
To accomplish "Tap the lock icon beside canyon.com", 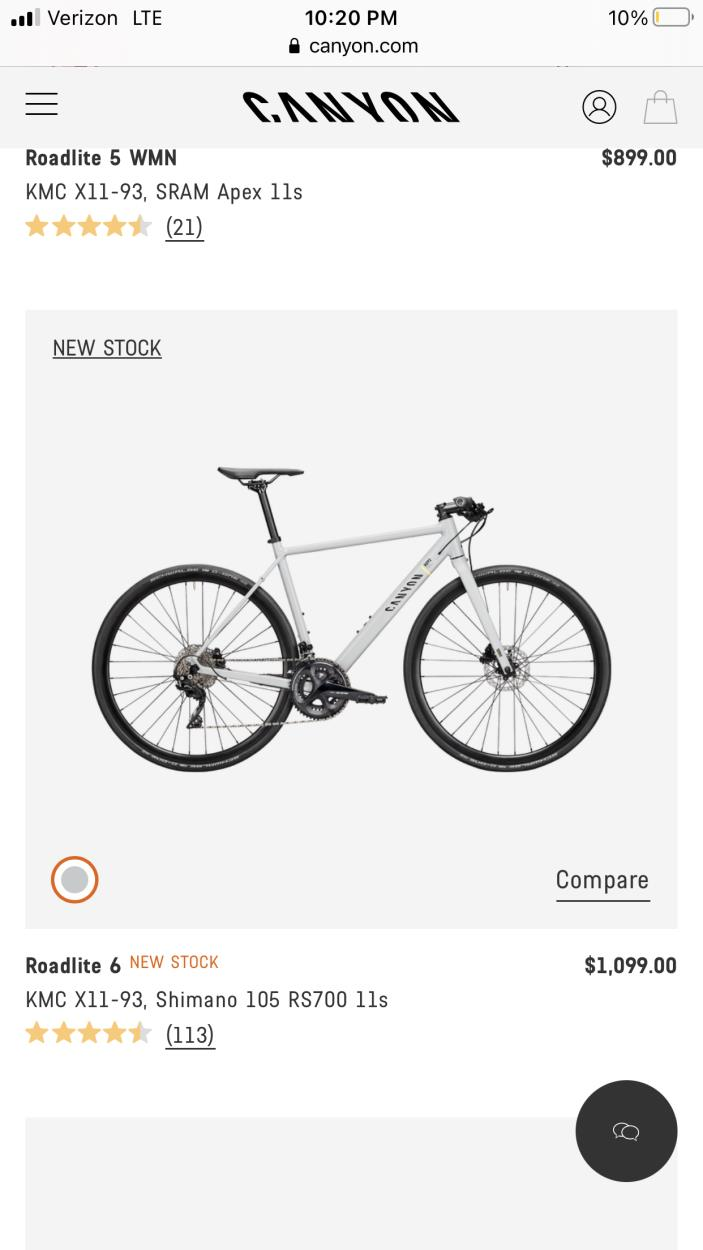I will coord(294,46).
